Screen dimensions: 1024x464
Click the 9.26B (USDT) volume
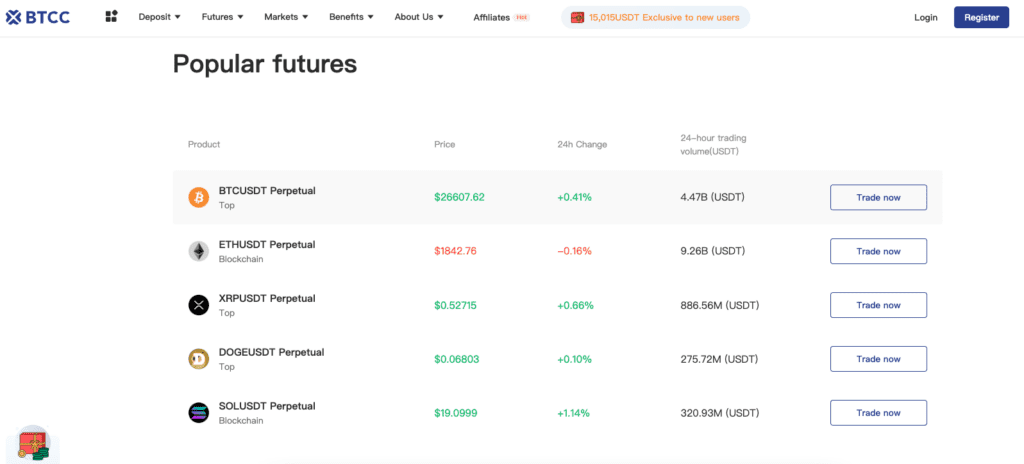(712, 251)
